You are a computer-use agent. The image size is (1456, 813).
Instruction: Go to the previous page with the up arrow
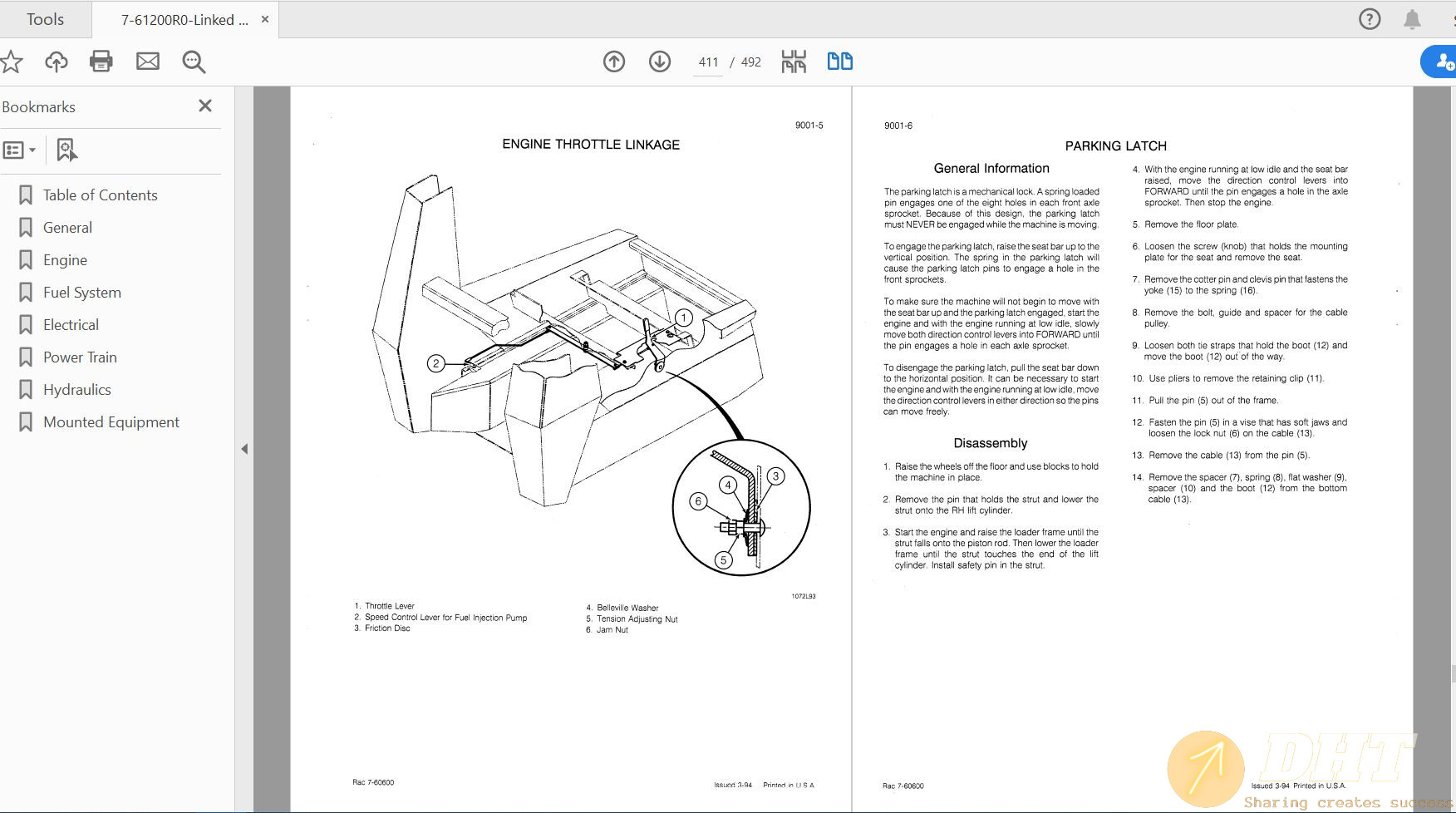click(614, 61)
